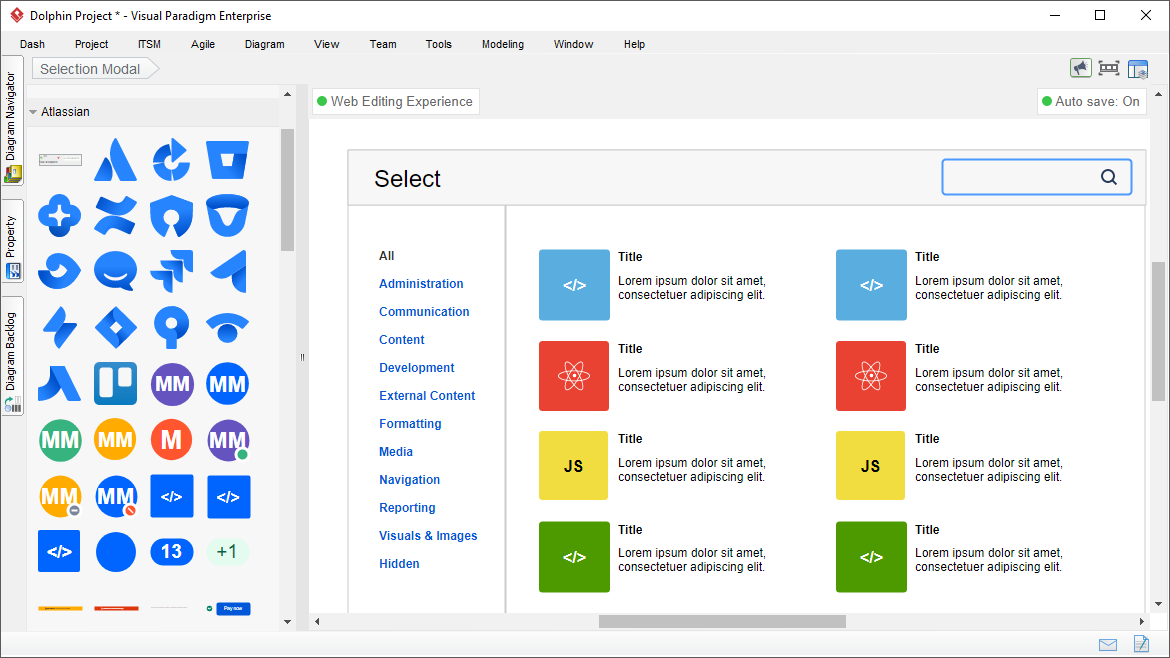Select purple MM avatar with green status dot
Screen dimensions: 1170x658
pyautogui.click(x=228, y=440)
